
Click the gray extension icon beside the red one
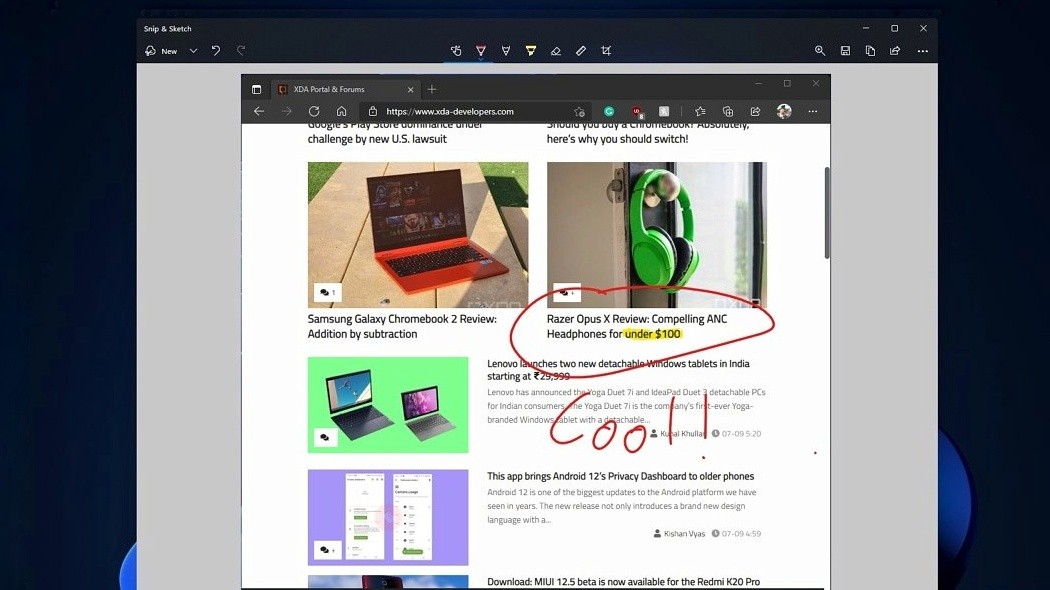[664, 111]
